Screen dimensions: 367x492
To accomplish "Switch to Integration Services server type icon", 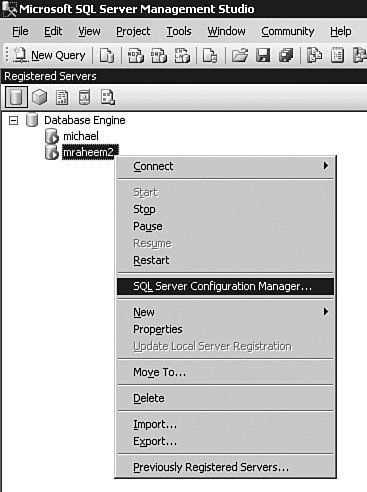I will tap(108, 97).
